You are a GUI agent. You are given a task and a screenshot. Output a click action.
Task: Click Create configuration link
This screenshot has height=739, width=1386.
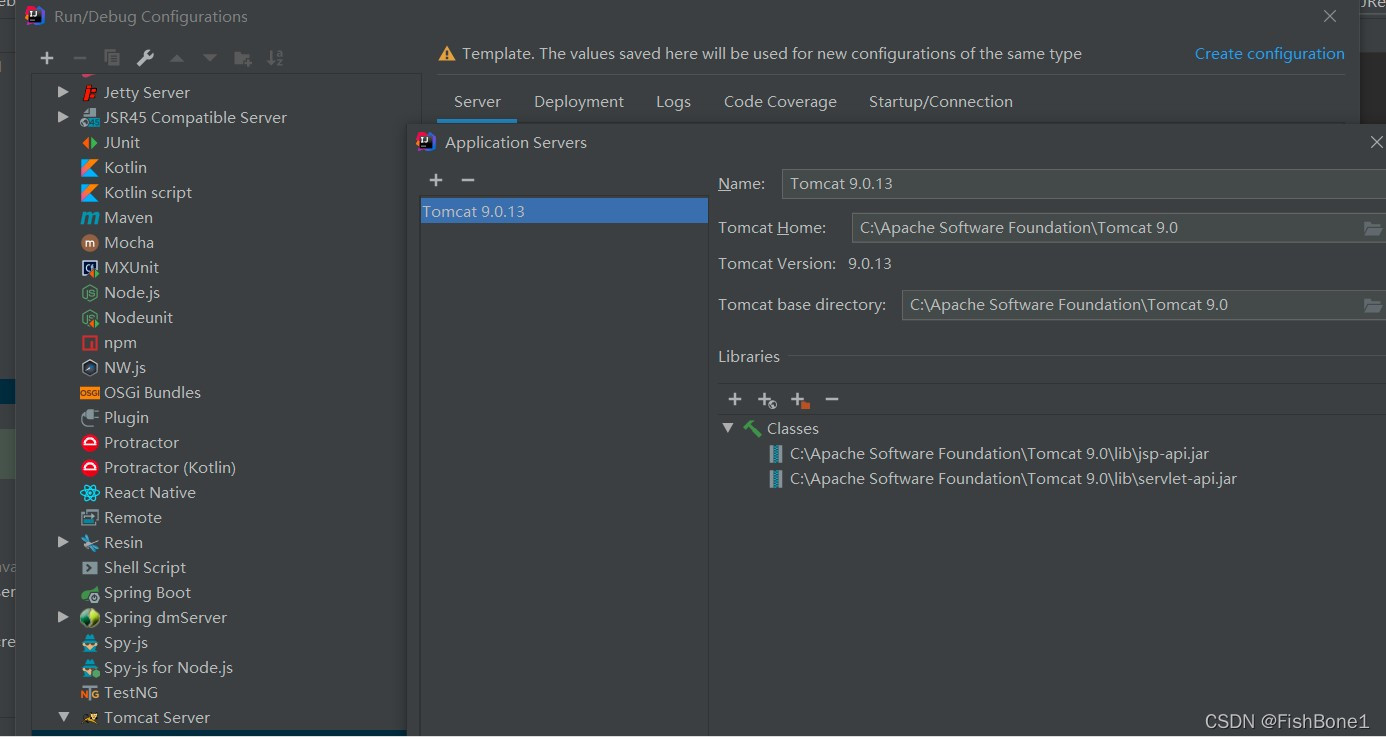[1269, 54]
